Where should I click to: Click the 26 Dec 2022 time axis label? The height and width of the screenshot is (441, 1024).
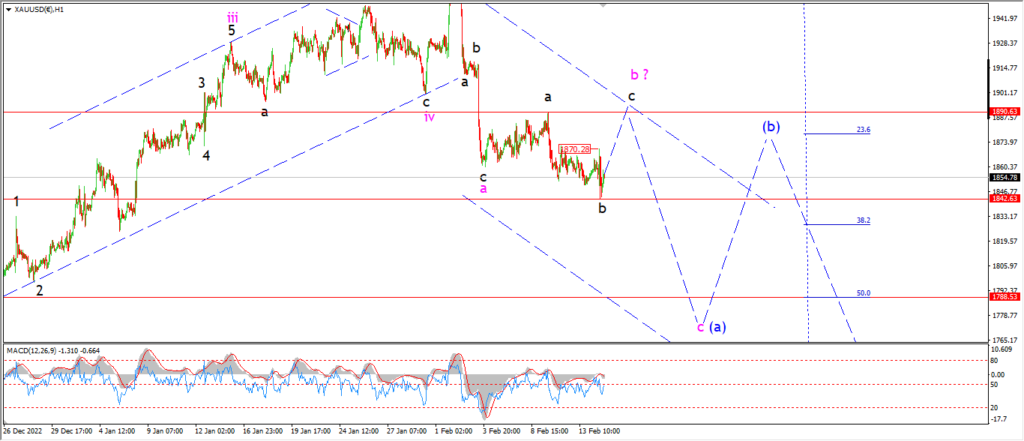pyautogui.click(x=20, y=431)
